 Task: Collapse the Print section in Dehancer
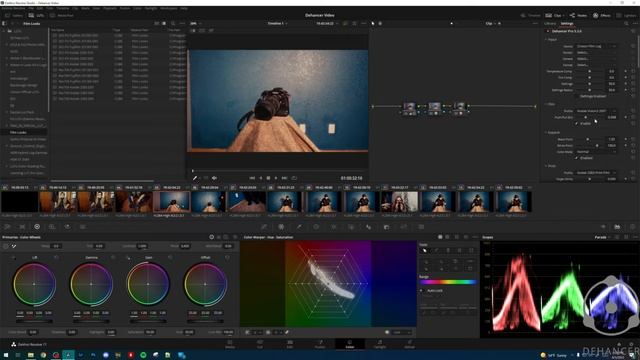pyautogui.click(x=546, y=166)
